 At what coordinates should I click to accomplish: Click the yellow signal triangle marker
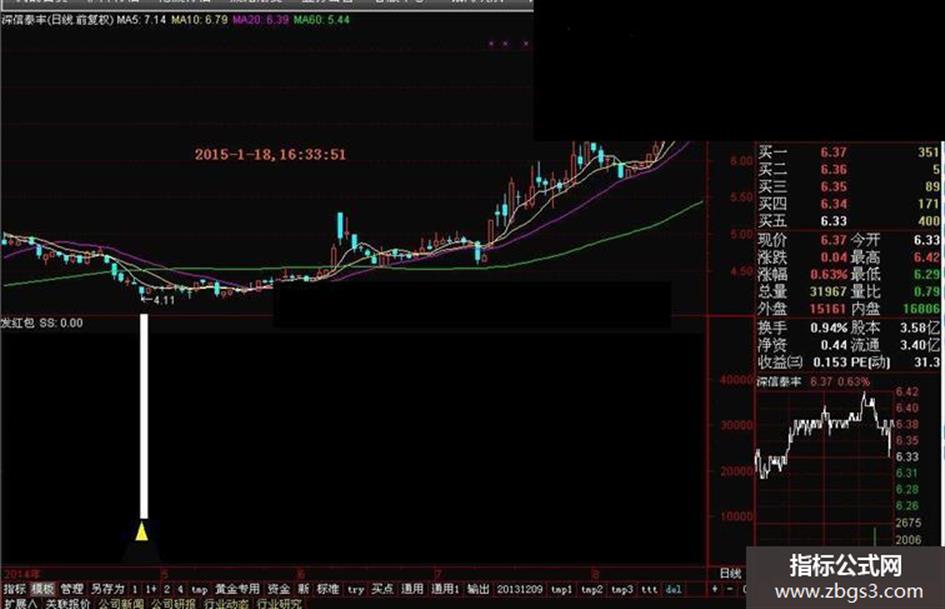142,532
